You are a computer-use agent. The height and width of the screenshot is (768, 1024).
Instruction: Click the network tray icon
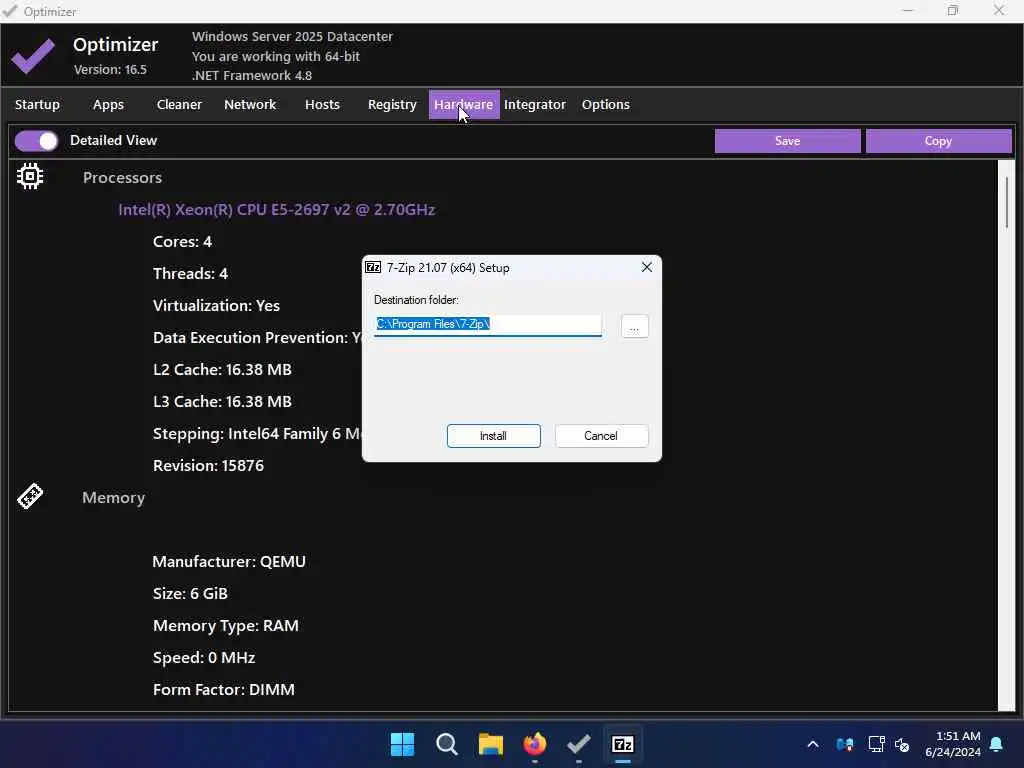844,744
